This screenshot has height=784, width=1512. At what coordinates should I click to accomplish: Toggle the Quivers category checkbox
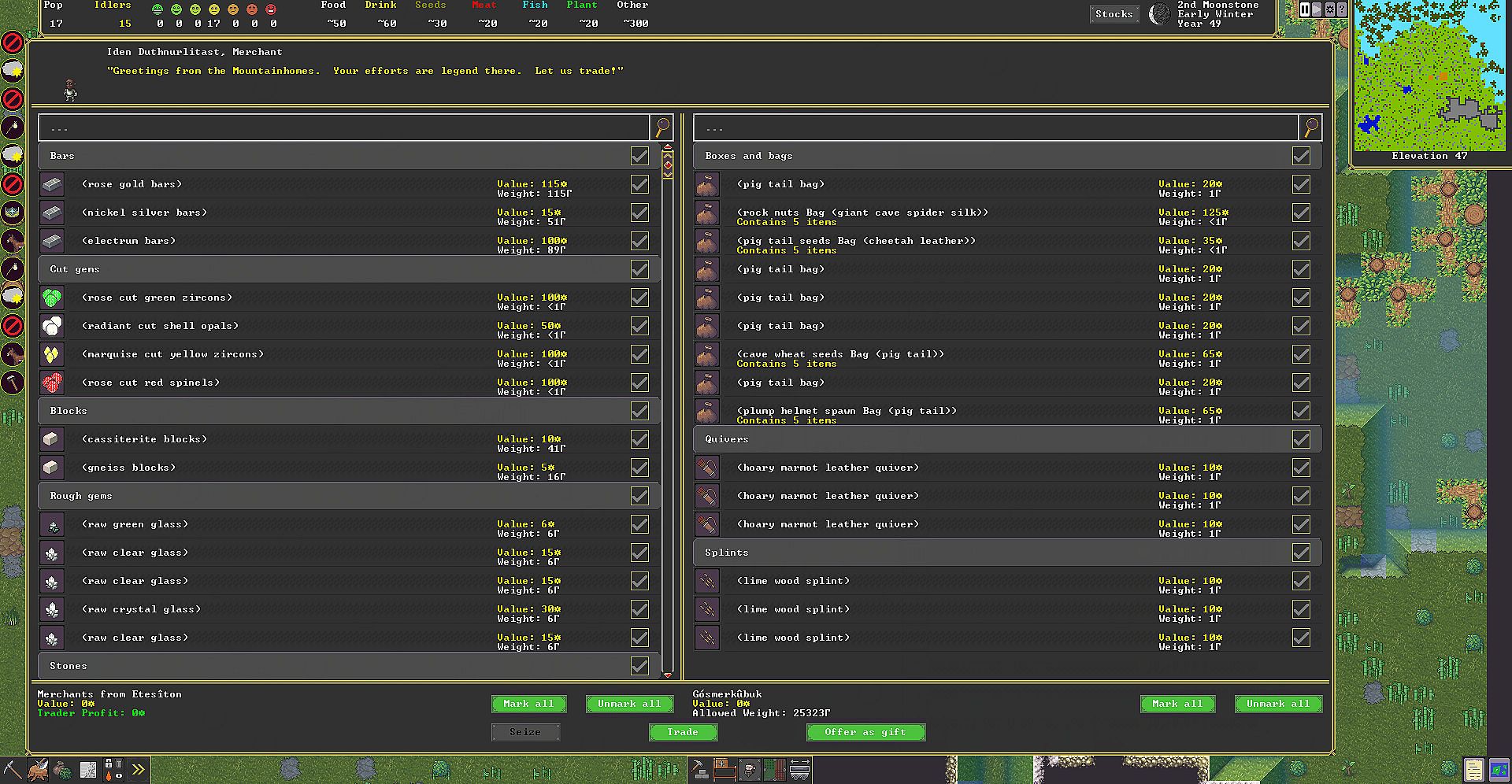coord(1301,439)
